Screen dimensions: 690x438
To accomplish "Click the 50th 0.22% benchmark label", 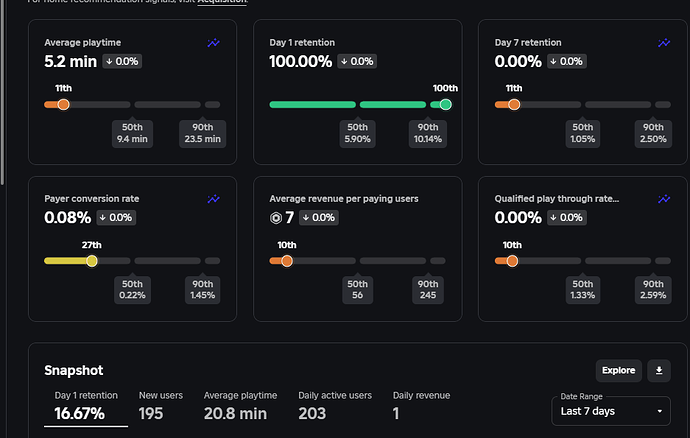I will point(132,290).
